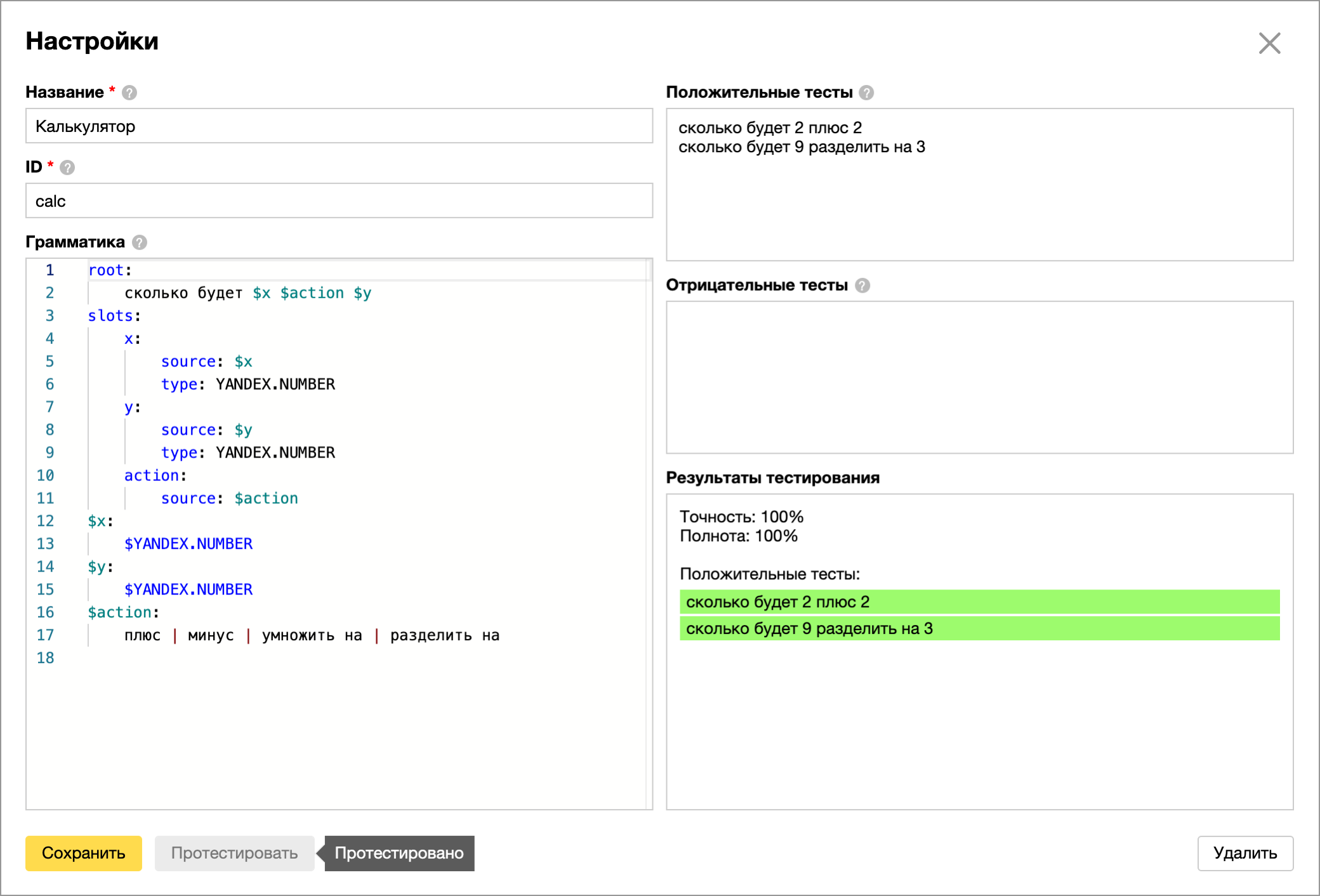
Task: Click the Протестировать button
Action: pos(234,853)
